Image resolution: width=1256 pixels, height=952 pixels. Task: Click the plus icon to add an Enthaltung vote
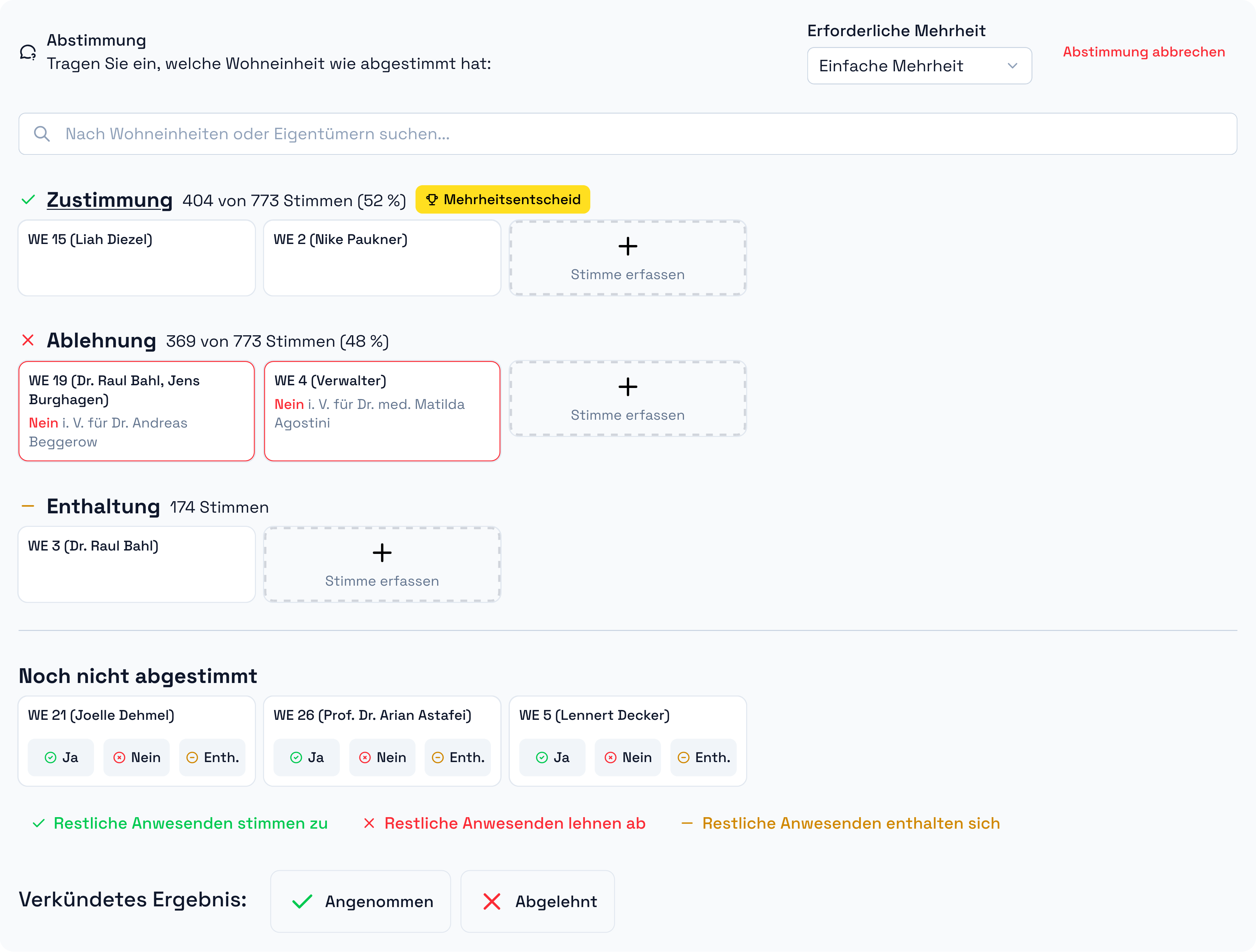click(382, 552)
